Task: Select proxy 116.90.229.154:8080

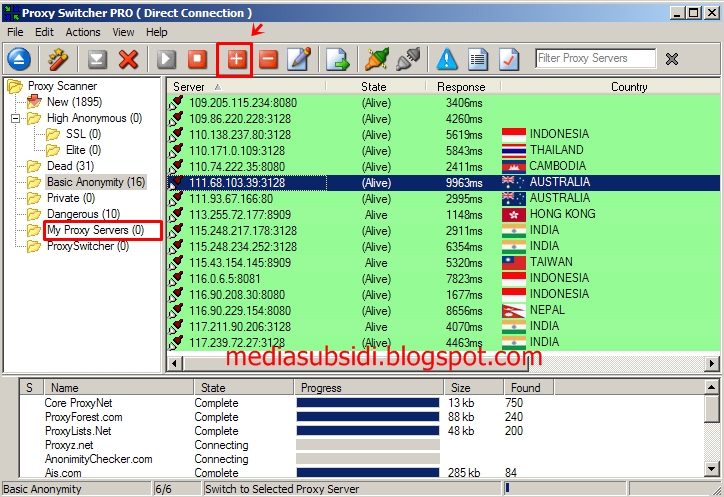Action: 240,311
